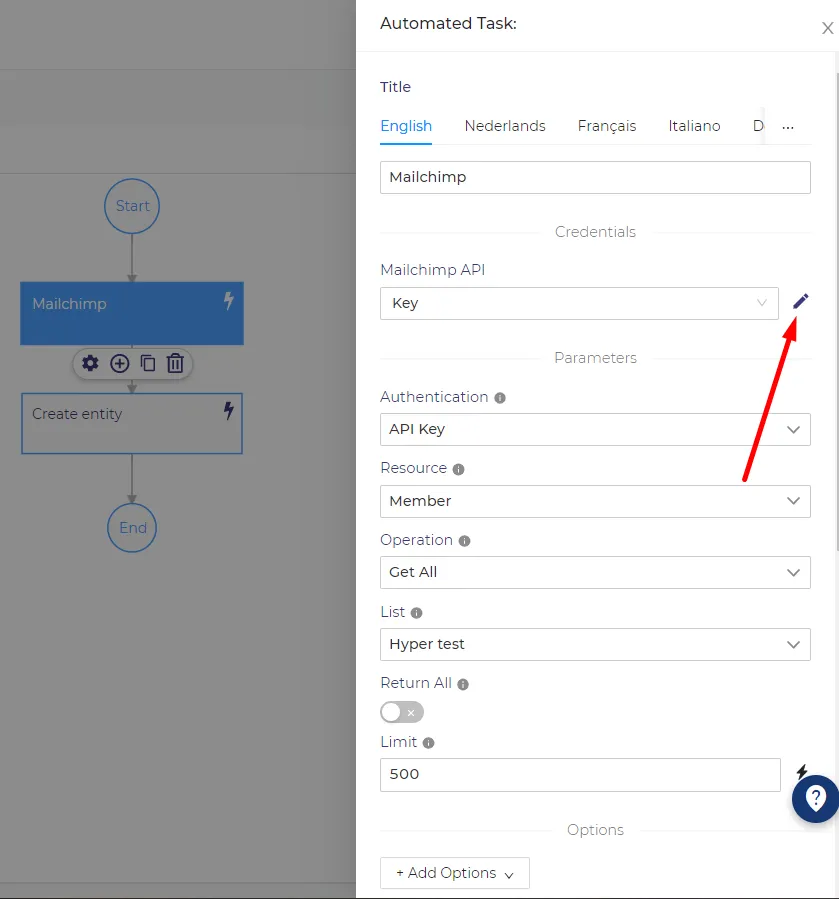Viewport: 839px width, 899px height.
Task: Toggle the Return All switch
Action: coord(402,713)
